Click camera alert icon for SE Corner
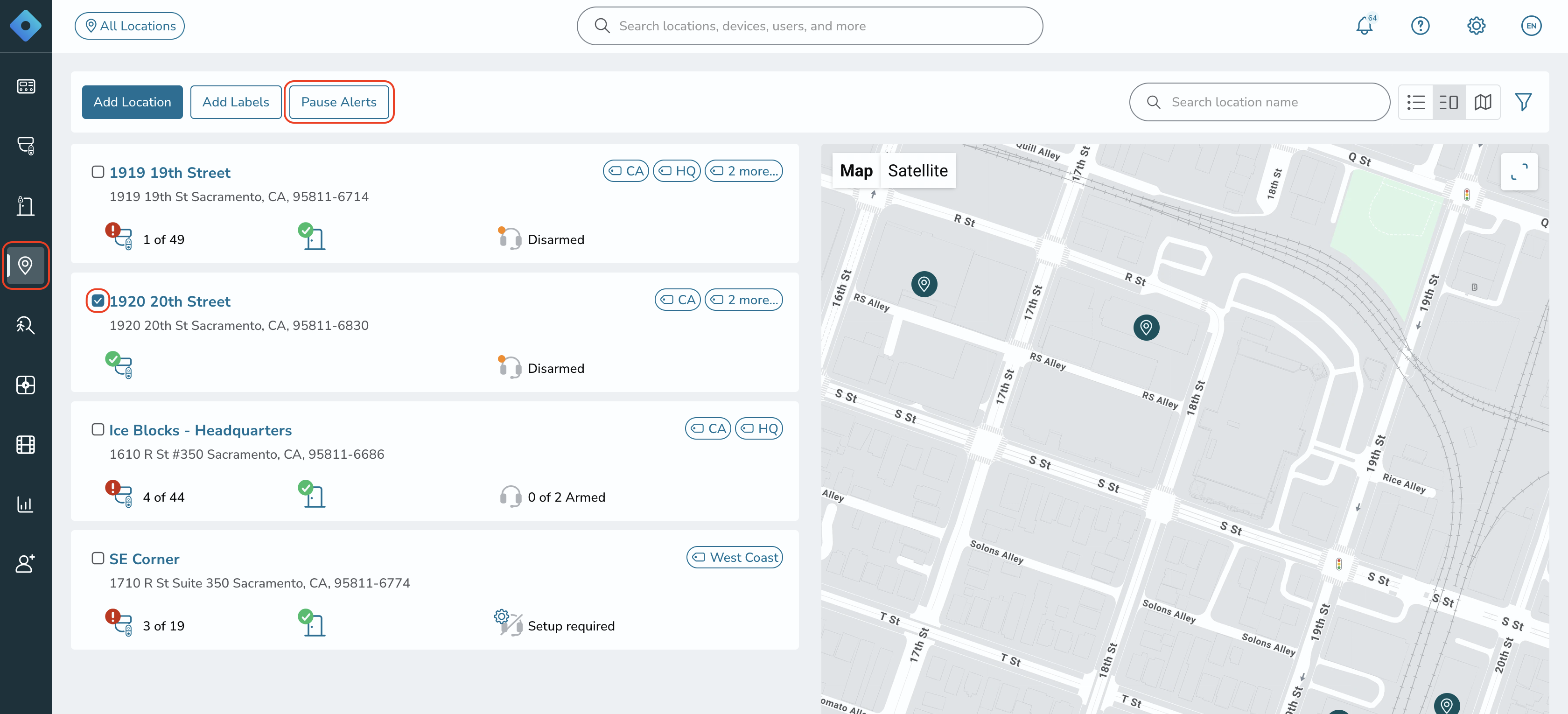This screenshot has width=1568, height=714. pyautogui.click(x=119, y=623)
